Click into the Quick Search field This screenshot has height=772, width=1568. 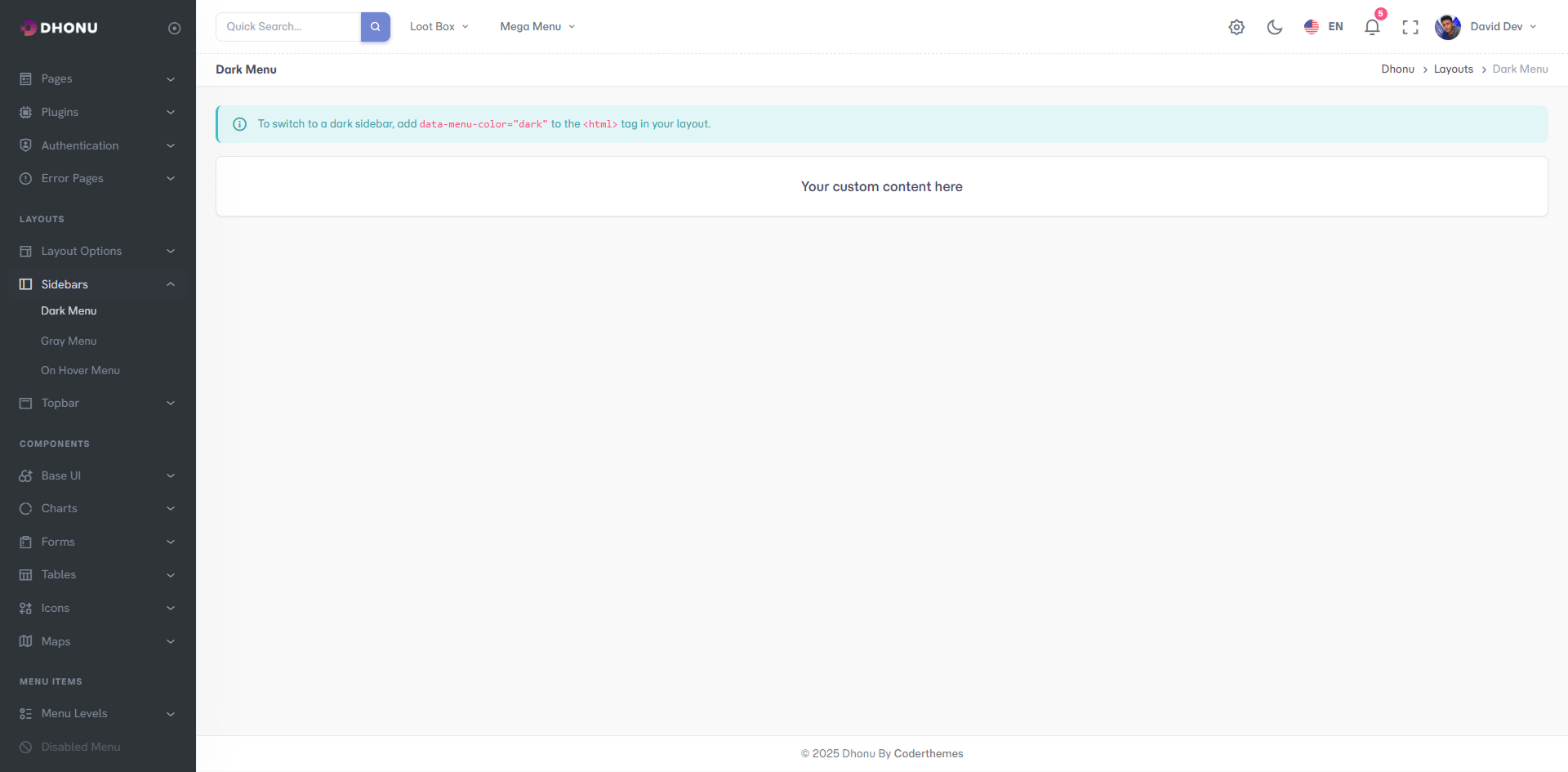[288, 27]
